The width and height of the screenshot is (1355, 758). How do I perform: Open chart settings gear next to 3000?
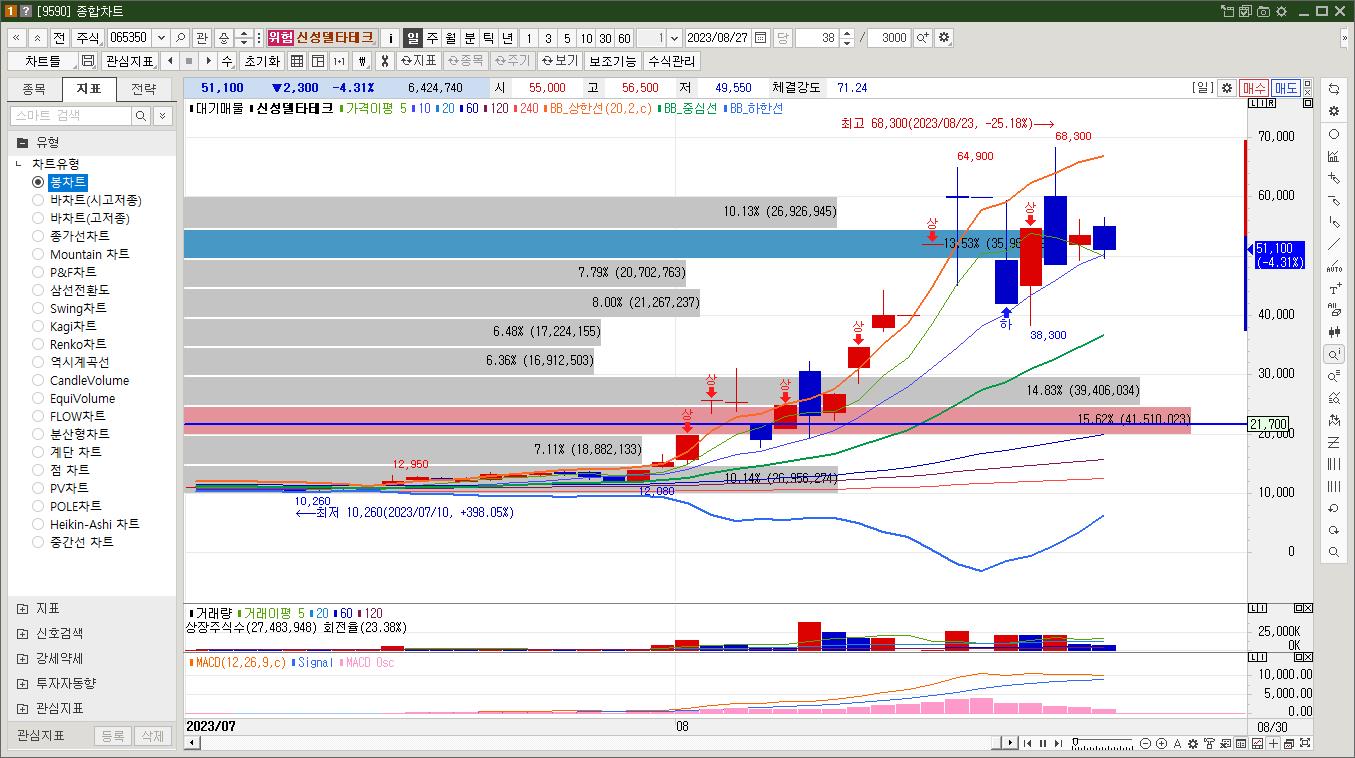(944, 38)
